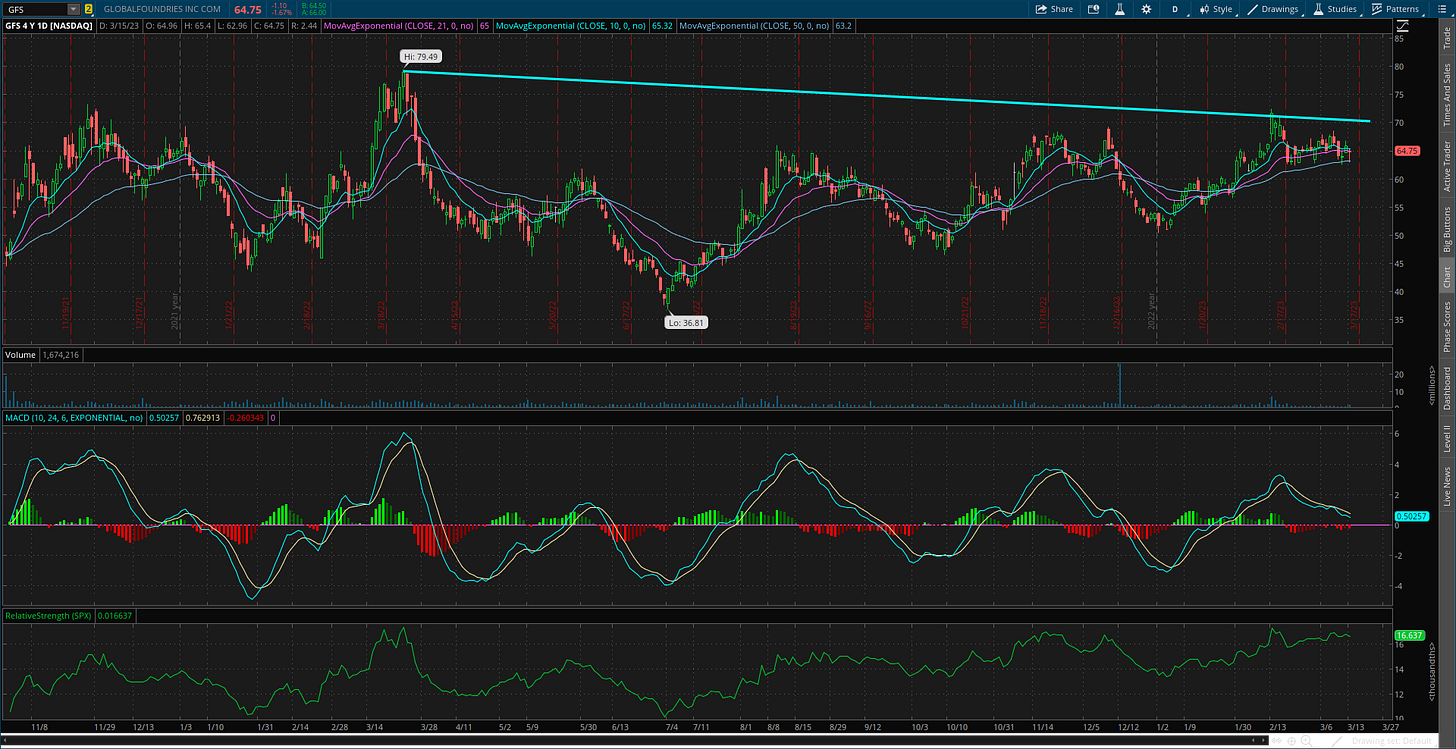Click the GFS 4 Y 1D [NASDAQ] chart title
Image resolution: width=1456 pixels, height=749 pixels.
click(48, 25)
